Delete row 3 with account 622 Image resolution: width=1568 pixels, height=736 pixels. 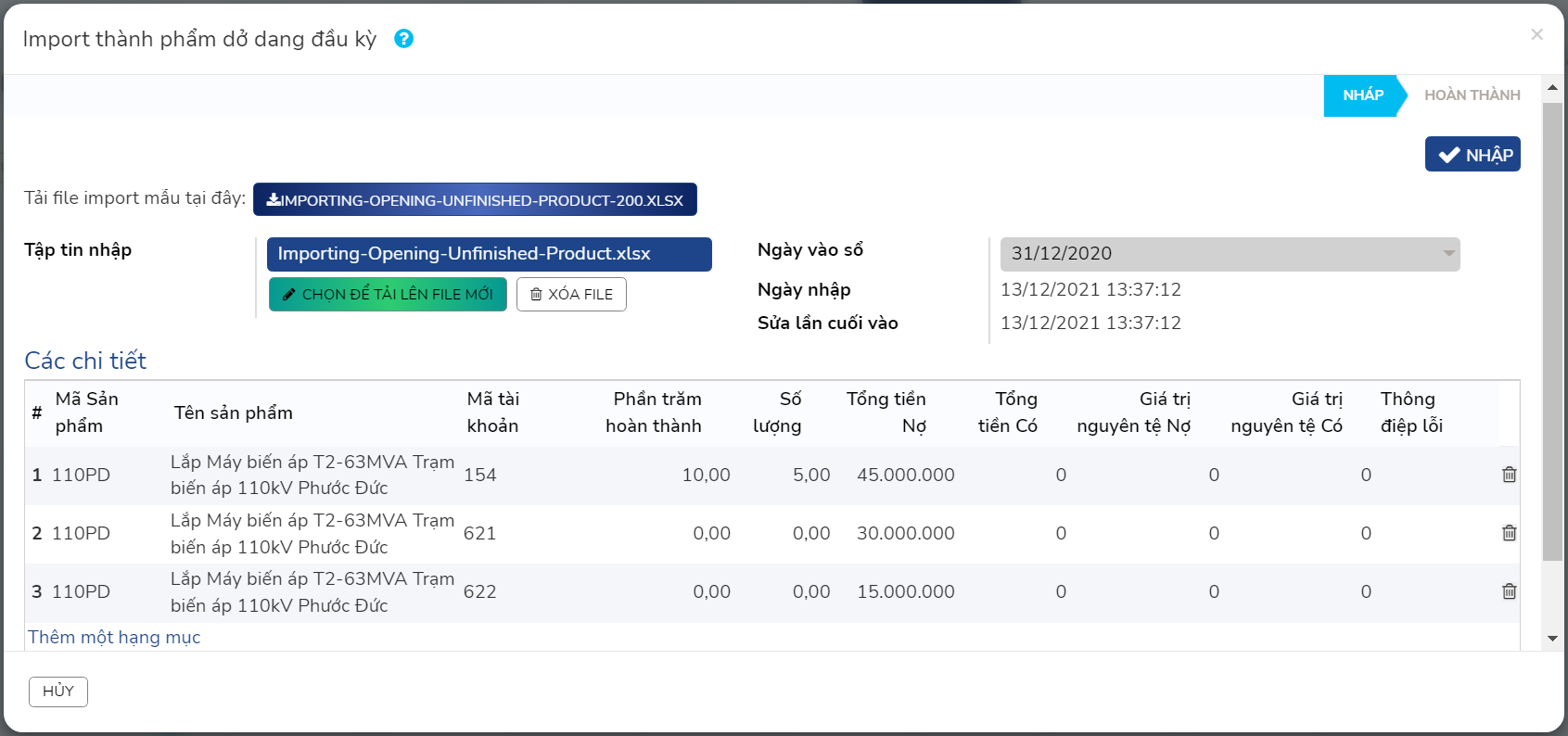[x=1509, y=591]
